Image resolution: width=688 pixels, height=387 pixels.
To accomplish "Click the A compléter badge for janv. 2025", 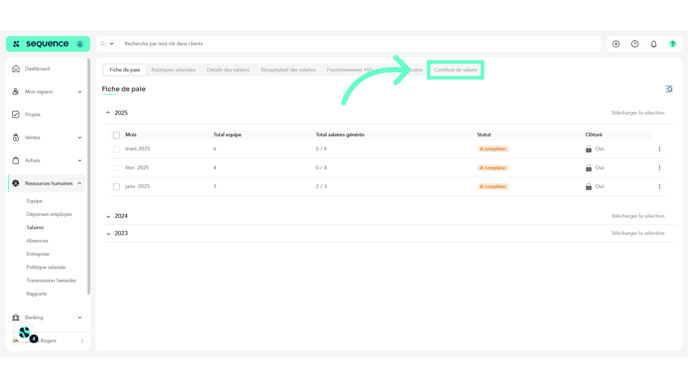I will 493,186.
